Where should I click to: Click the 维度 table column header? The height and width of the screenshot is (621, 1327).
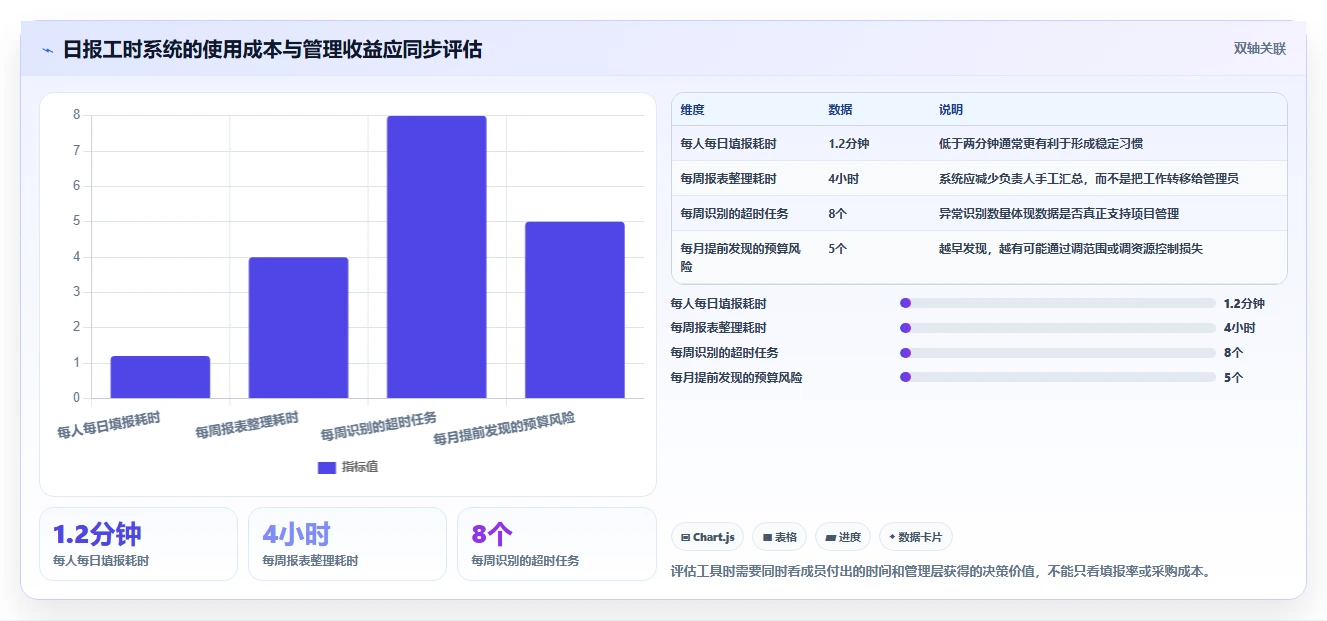(x=692, y=110)
